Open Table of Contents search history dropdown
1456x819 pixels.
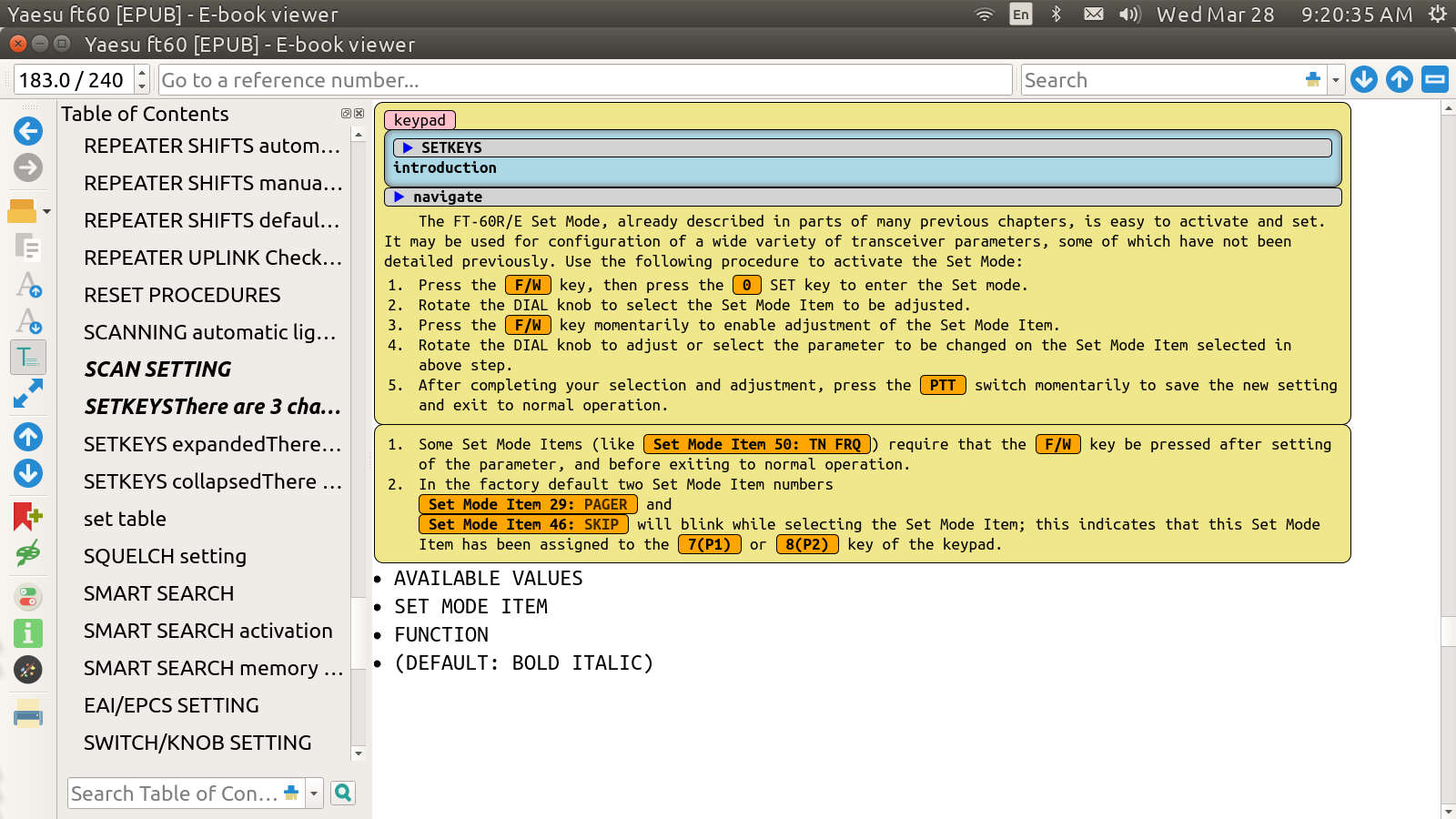point(314,794)
